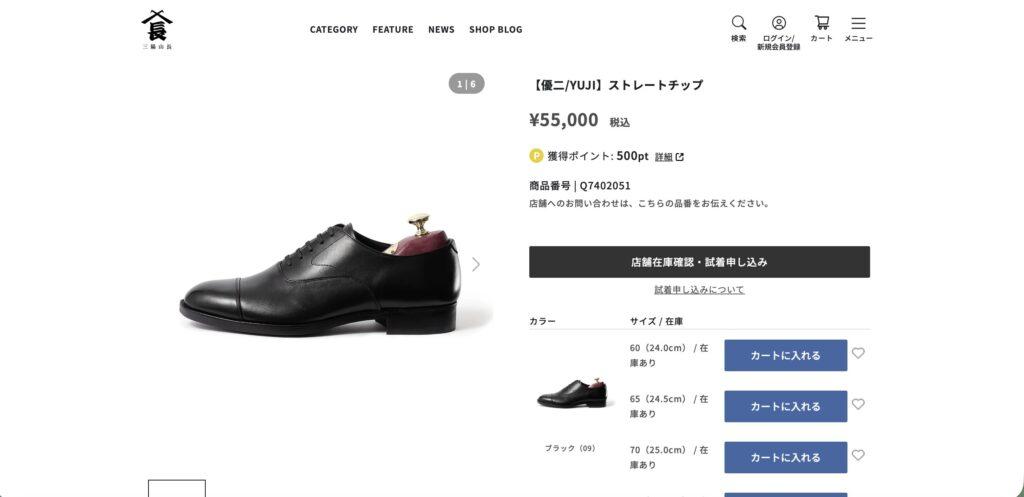The image size is (1024, 497).
Task: Select the black color shoe thumbnail
Action: click(x=571, y=393)
